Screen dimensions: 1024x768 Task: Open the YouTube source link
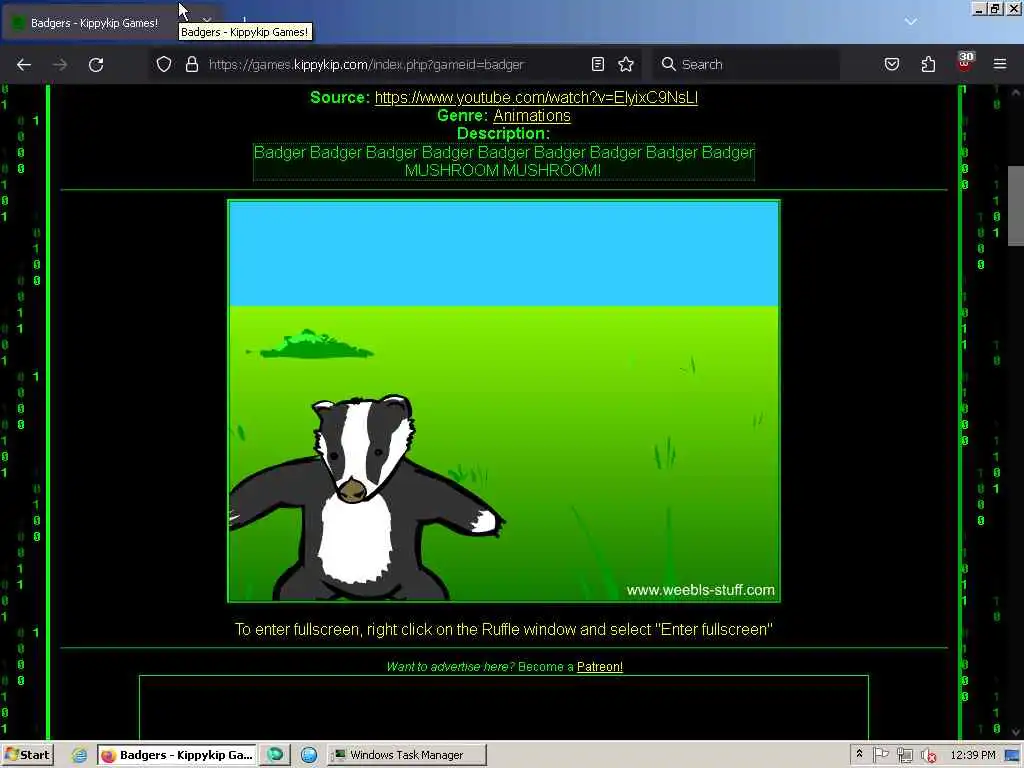[536, 97]
